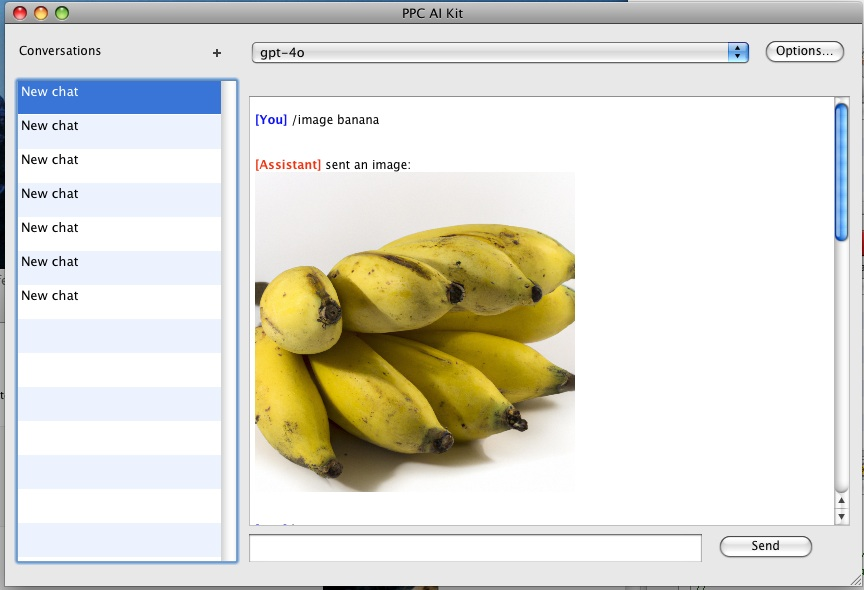Screen dimensions: 864x590
Task: Click the chat scrollbar up arrow
Action: [x=841, y=501]
